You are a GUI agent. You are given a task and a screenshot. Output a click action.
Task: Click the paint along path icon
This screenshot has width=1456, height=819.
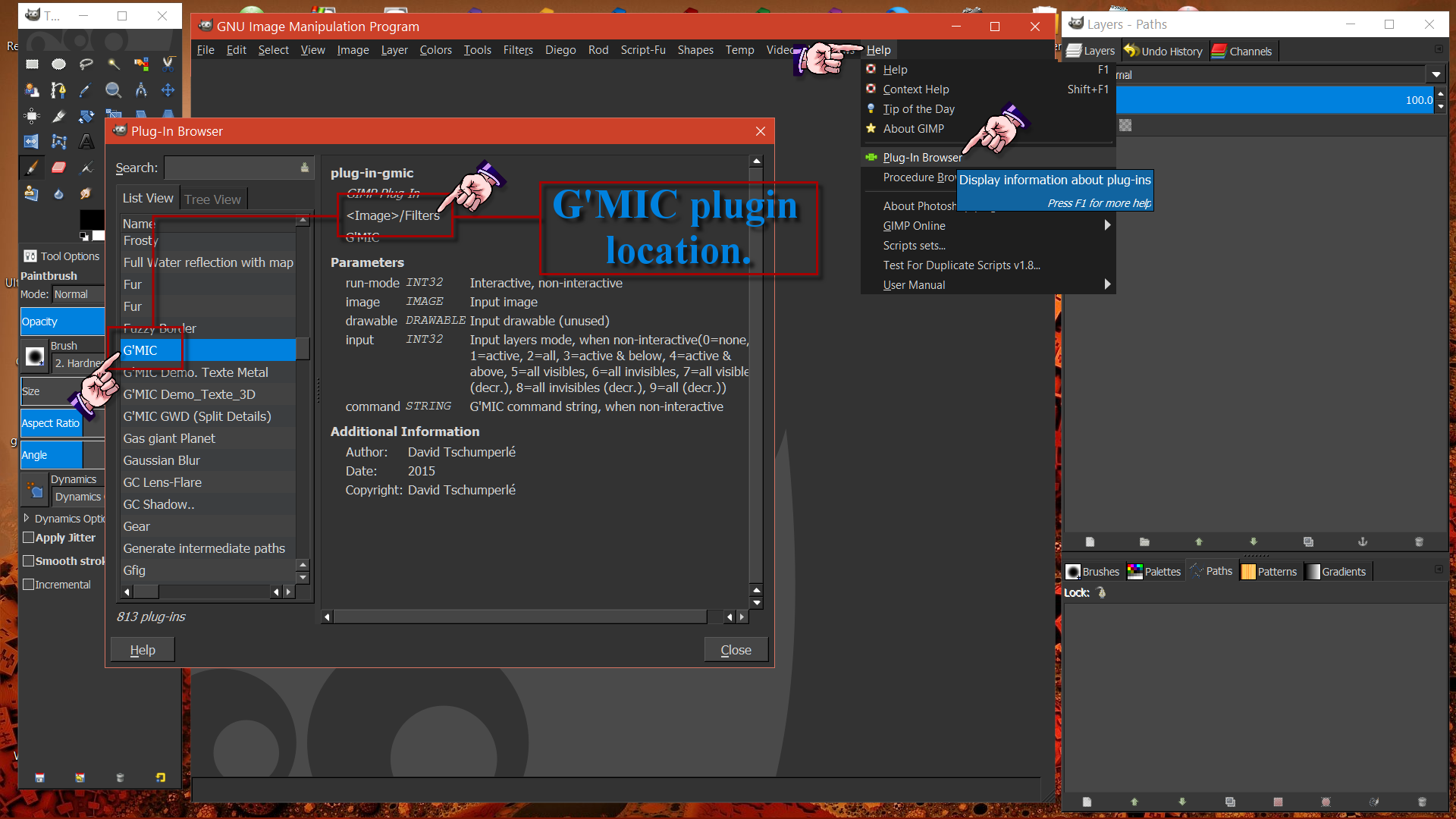[1374, 802]
